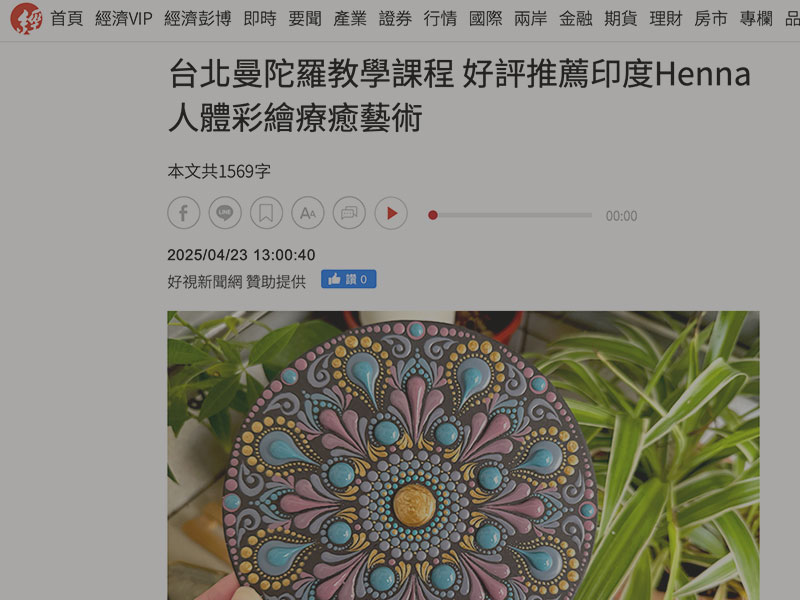Image resolution: width=800 pixels, height=600 pixels.
Task: Like the article with thumbs-up button
Action: (348, 279)
